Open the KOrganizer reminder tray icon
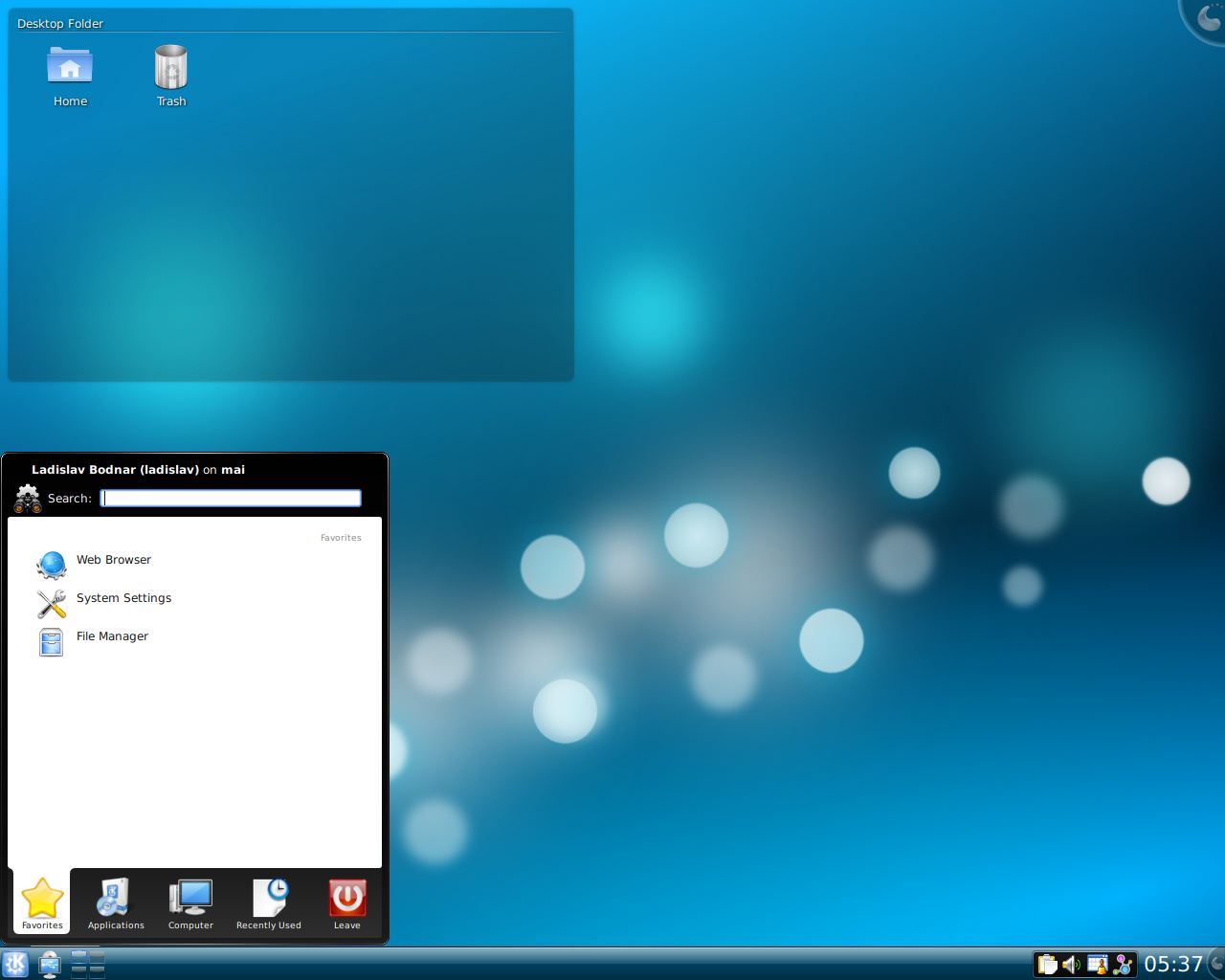The width and height of the screenshot is (1225, 980). click(x=1098, y=964)
